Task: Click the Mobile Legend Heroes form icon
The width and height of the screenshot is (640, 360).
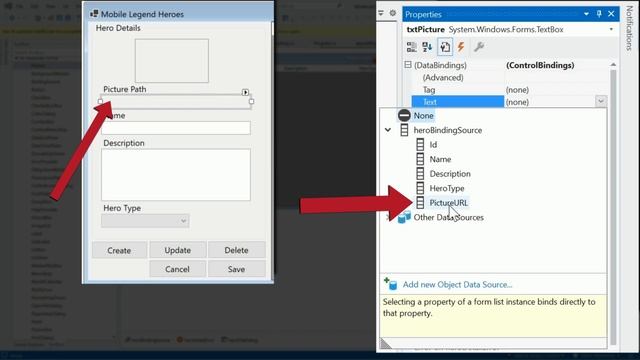Action: pos(94,14)
